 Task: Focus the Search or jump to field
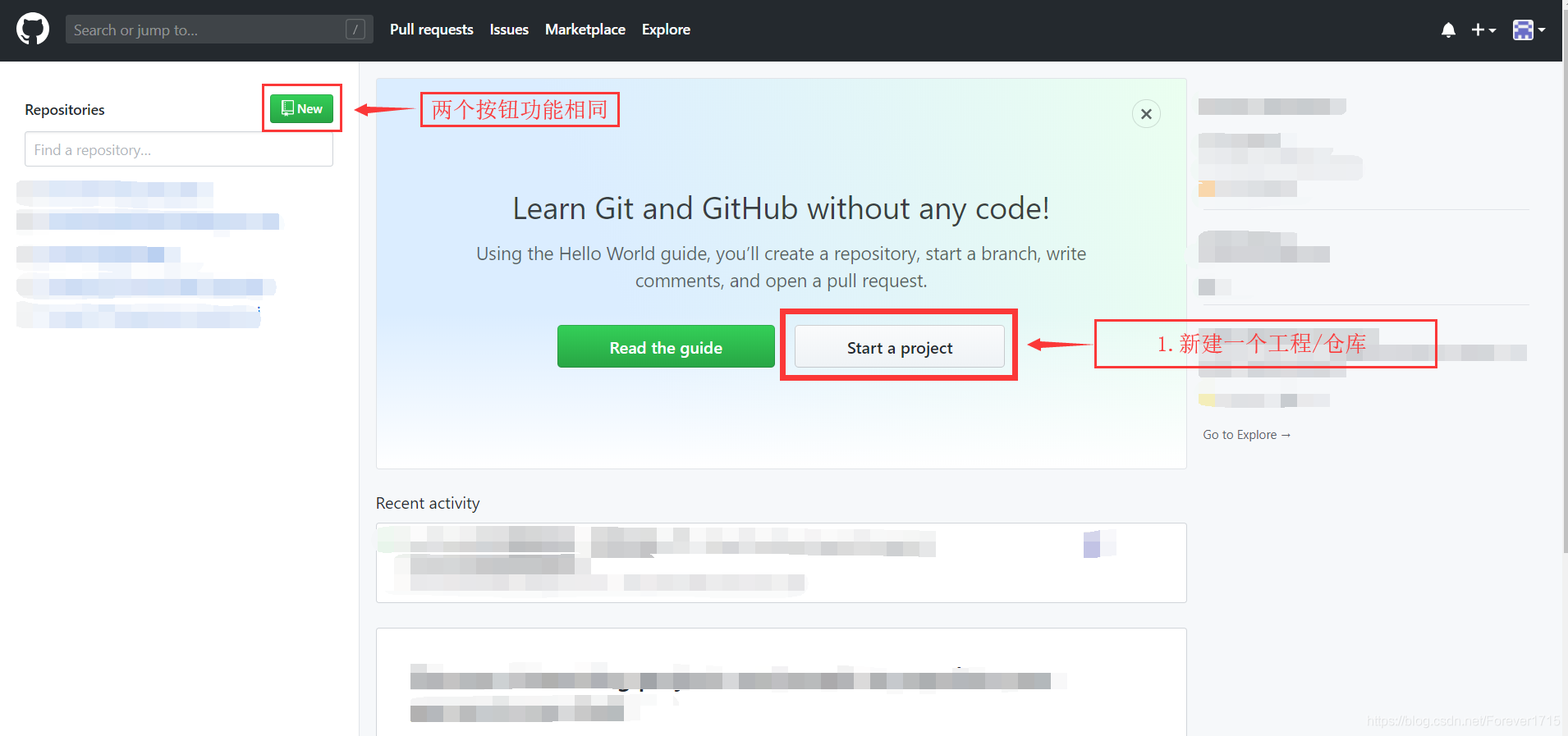219,30
